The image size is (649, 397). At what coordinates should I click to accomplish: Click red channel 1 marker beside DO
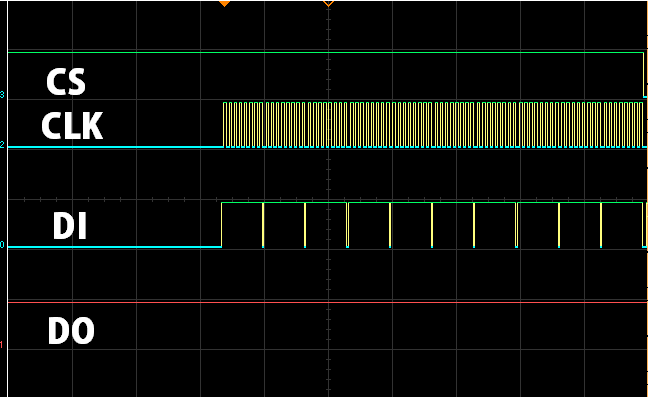point(2,344)
